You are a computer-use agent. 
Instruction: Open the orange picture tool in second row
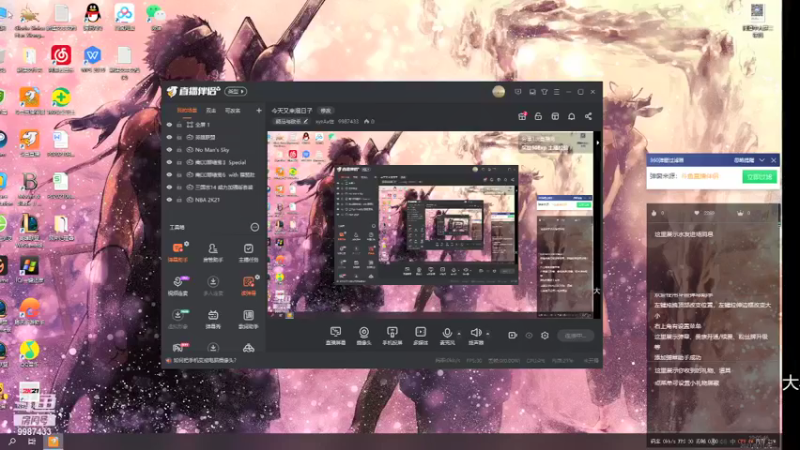click(x=248, y=286)
